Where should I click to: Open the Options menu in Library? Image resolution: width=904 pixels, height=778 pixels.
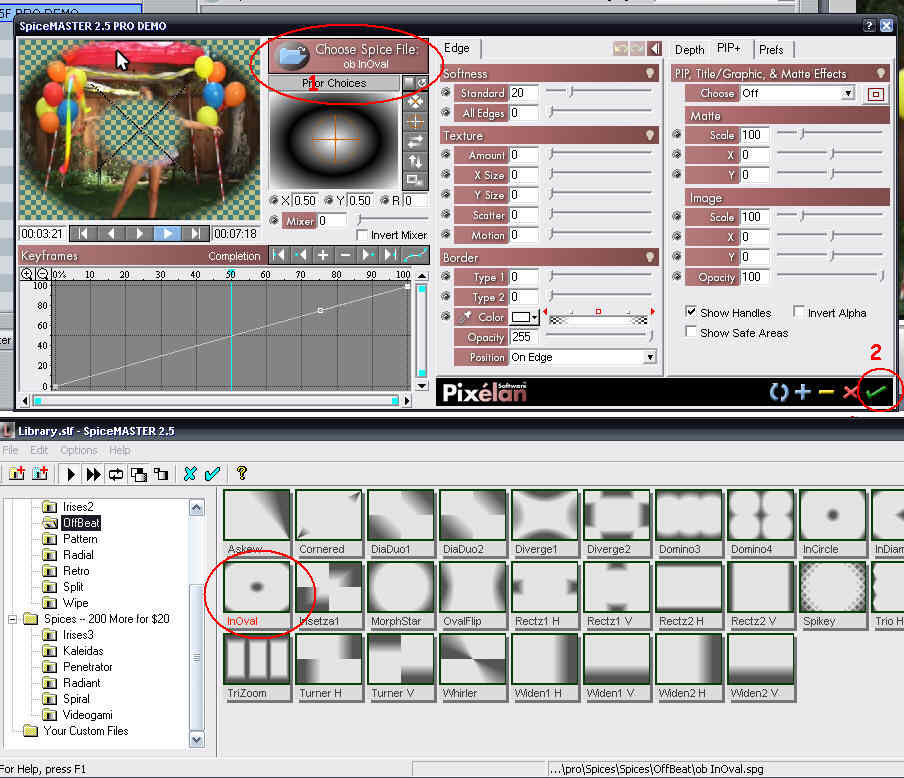pos(79,450)
